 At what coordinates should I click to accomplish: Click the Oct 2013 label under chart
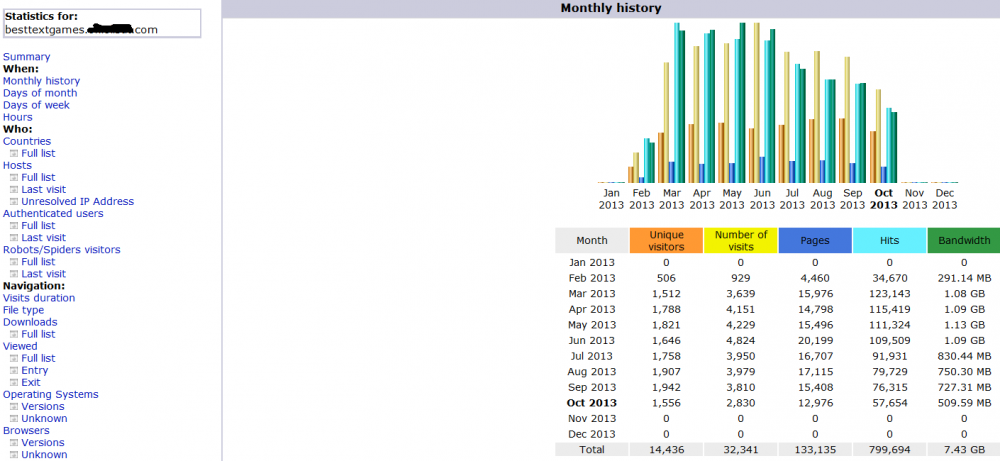[x=884, y=199]
